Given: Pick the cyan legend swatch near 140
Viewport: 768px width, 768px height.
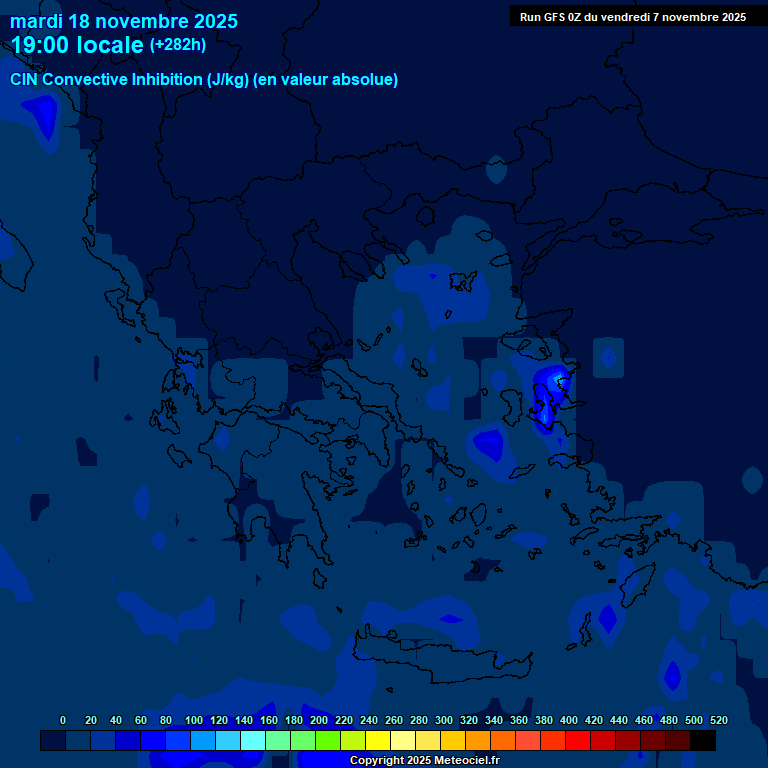Looking at the screenshot, I should (253, 741).
